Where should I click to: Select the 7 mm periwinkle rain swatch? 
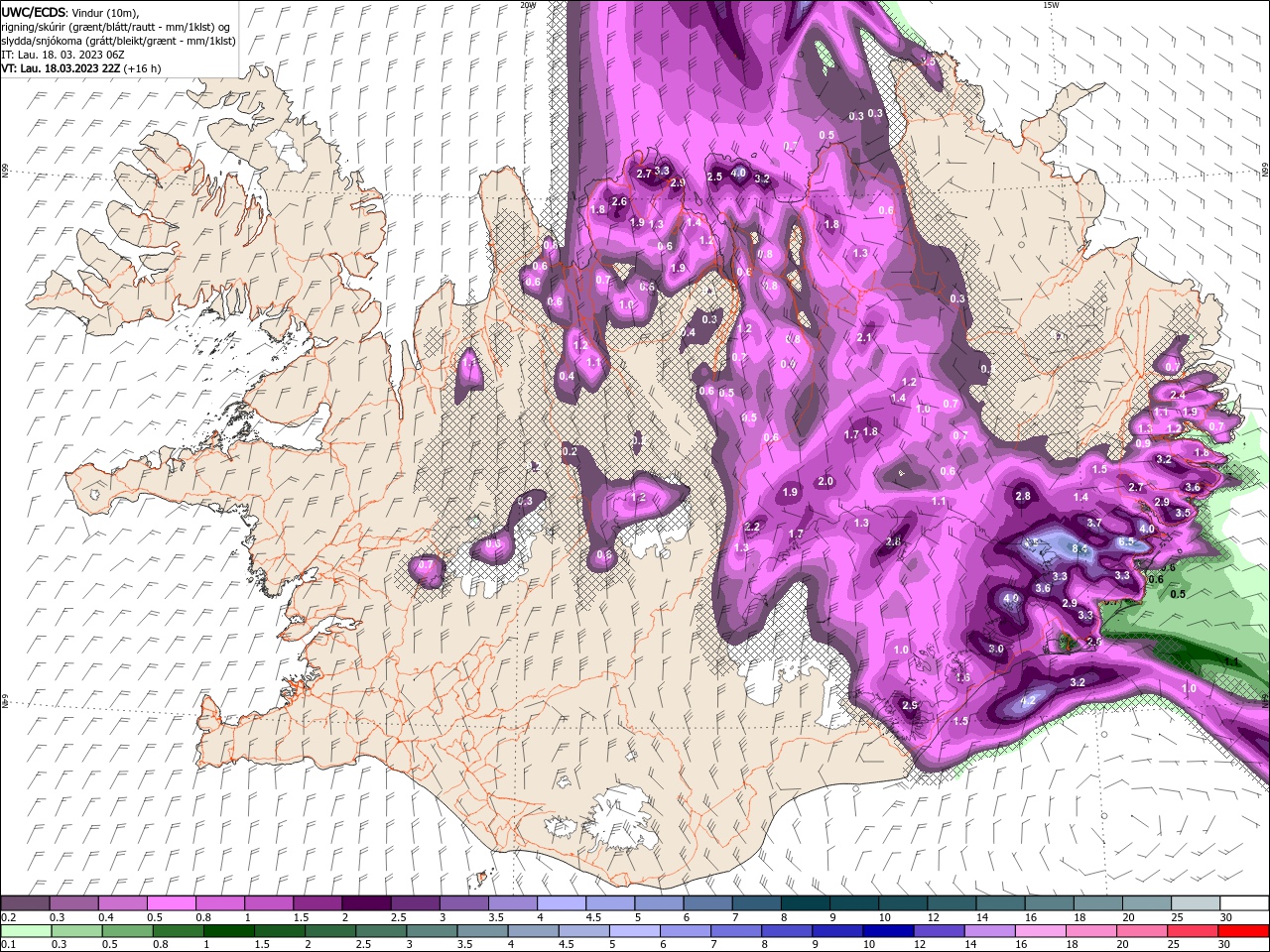point(736,931)
